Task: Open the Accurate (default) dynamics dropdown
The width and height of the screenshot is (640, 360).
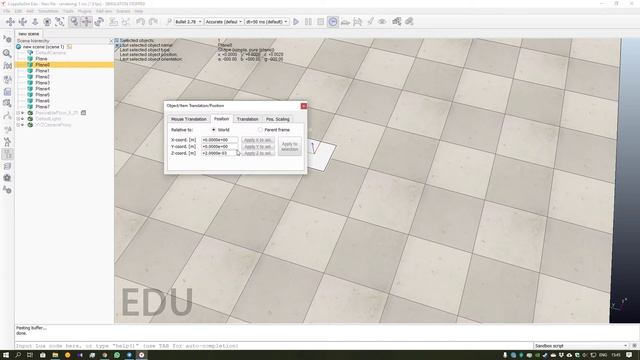Action: pos(224,22)
